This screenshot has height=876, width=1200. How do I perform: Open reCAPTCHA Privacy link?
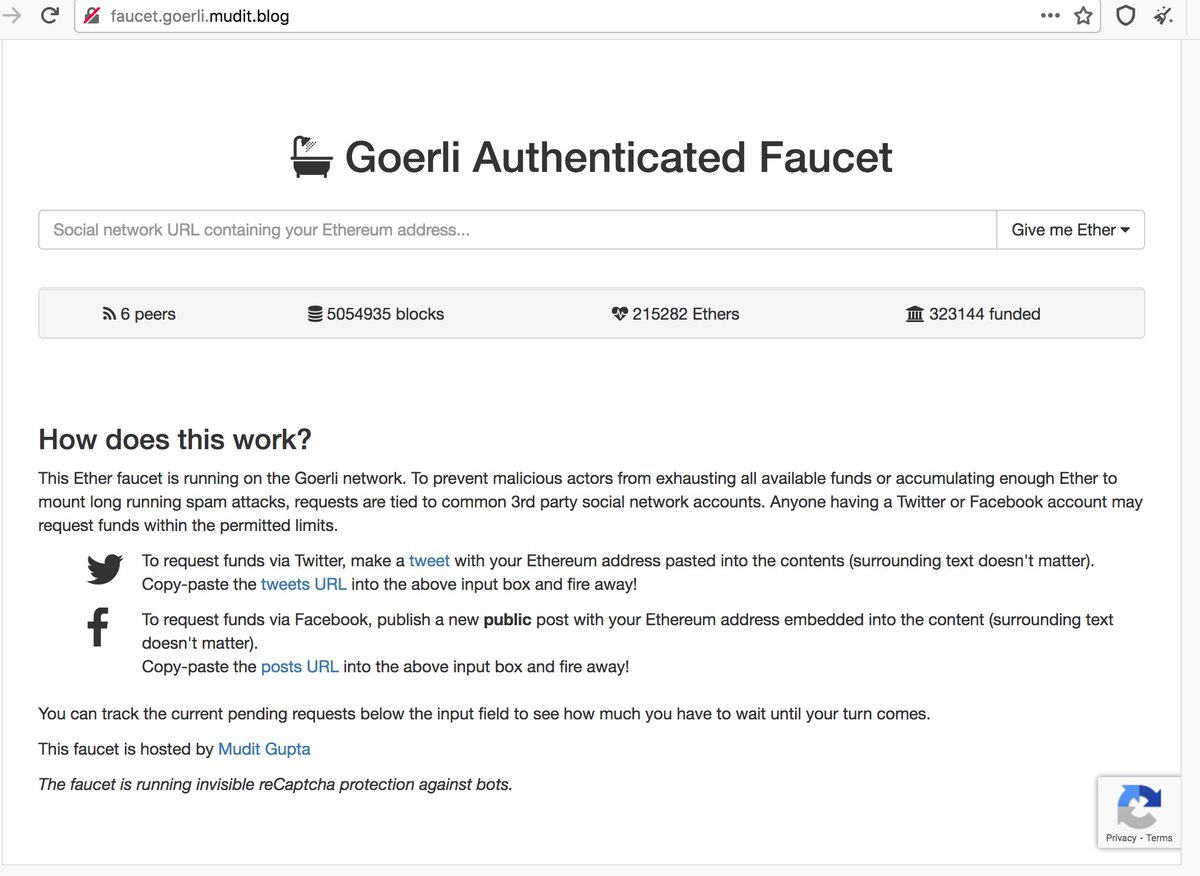pos(1121,838)
